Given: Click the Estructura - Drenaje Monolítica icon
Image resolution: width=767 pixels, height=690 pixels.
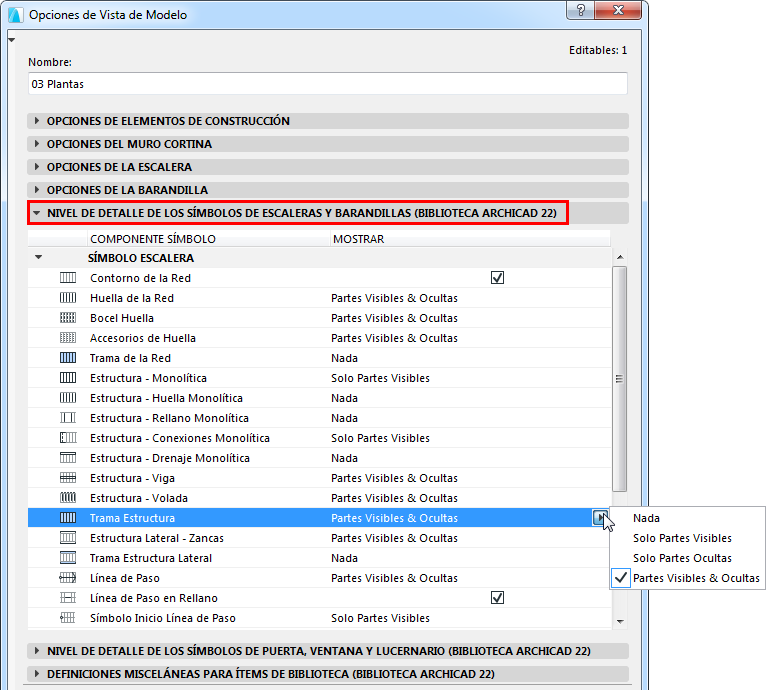Looking at the screenshot, I should 68,458.
